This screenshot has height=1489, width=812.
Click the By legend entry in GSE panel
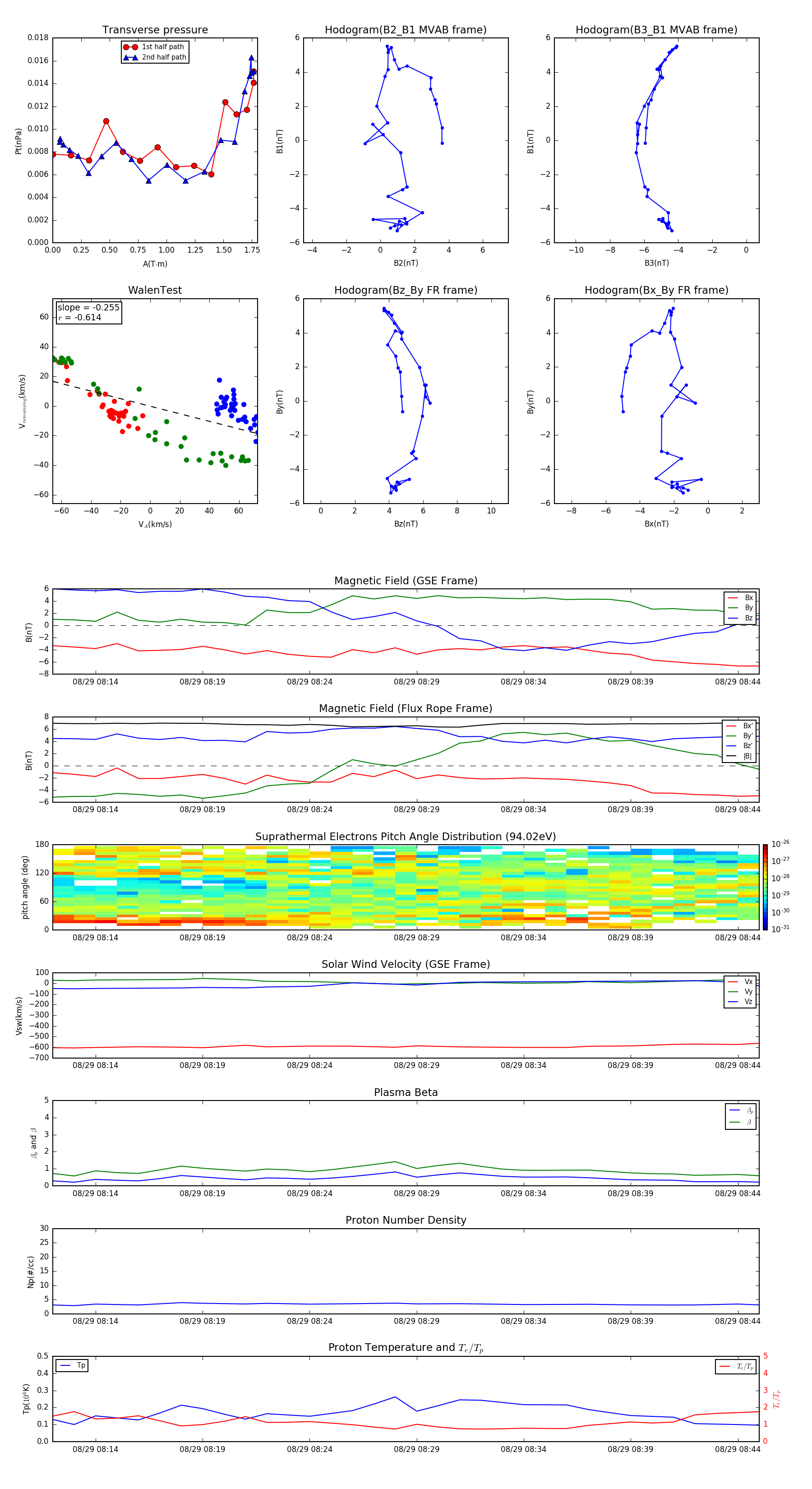[x=740, y=607]
